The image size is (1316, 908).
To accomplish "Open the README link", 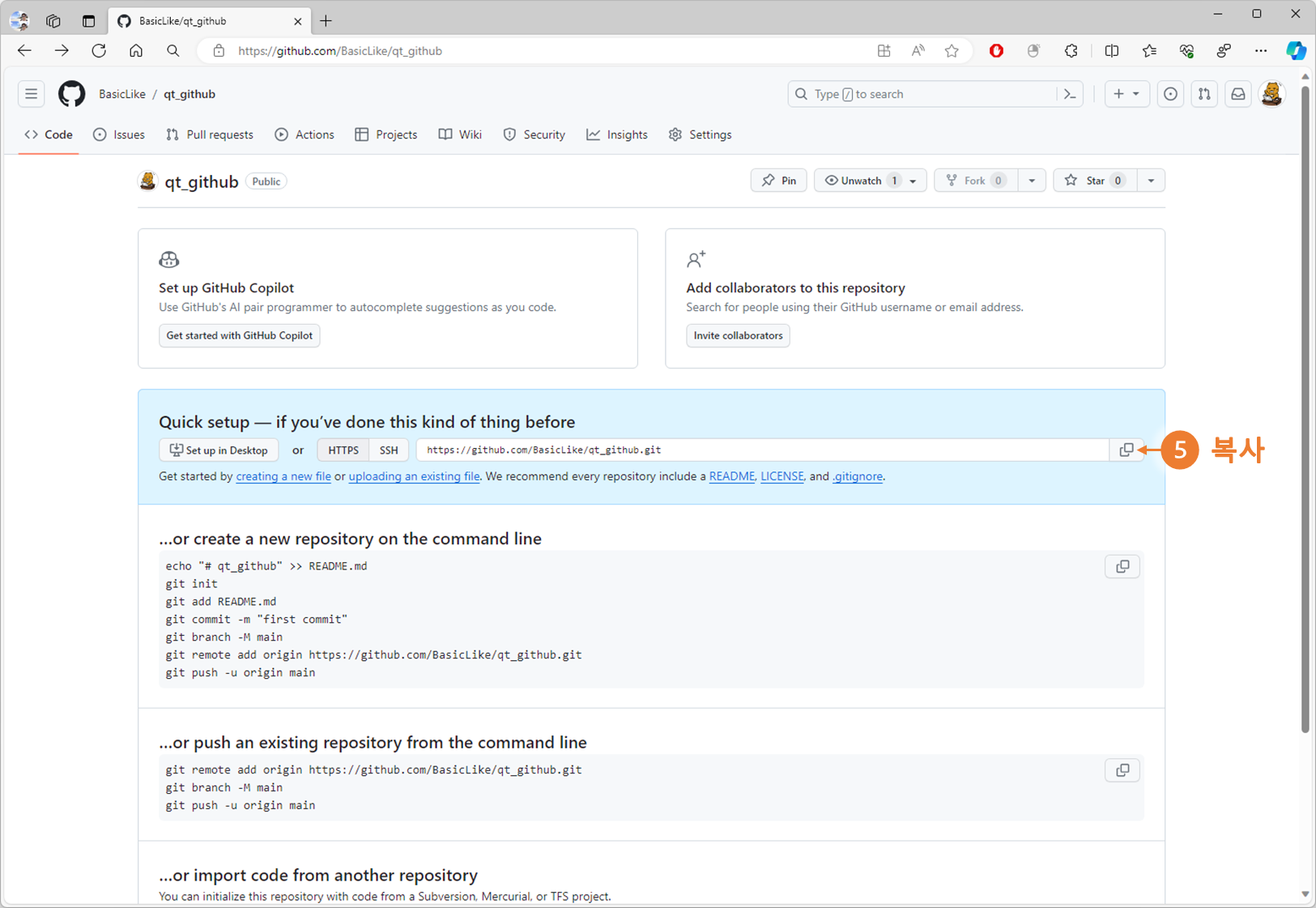I will [732, 476].
